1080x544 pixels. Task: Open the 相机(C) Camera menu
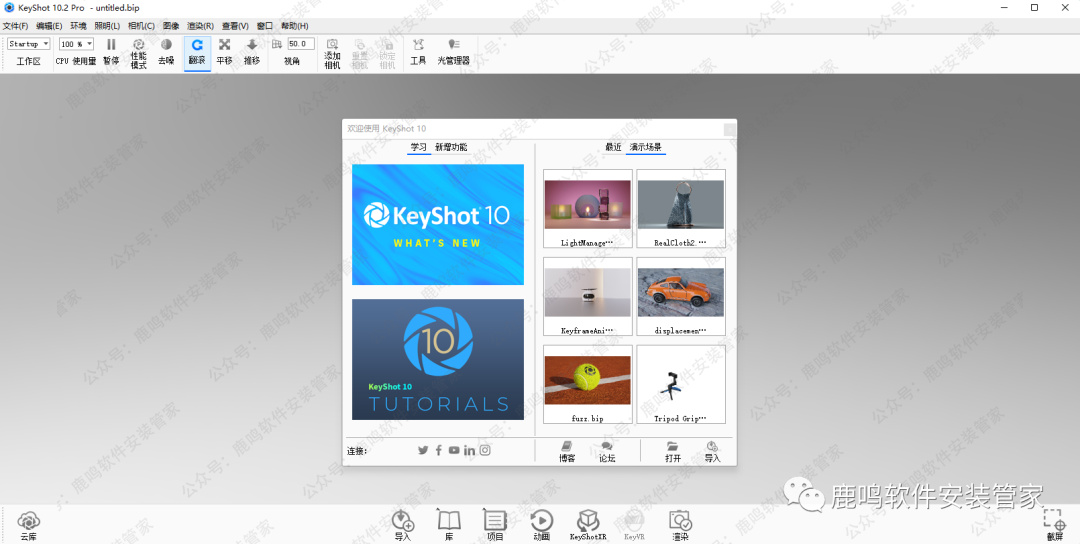[141, 26]
